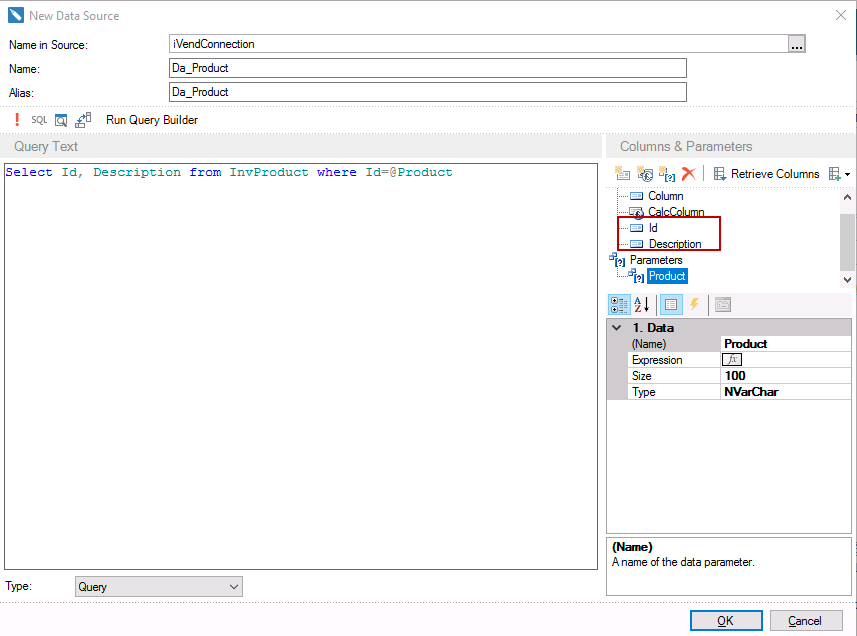Click the Size value 100
Viewport: 857px width, 636px height.
[785, 375]
